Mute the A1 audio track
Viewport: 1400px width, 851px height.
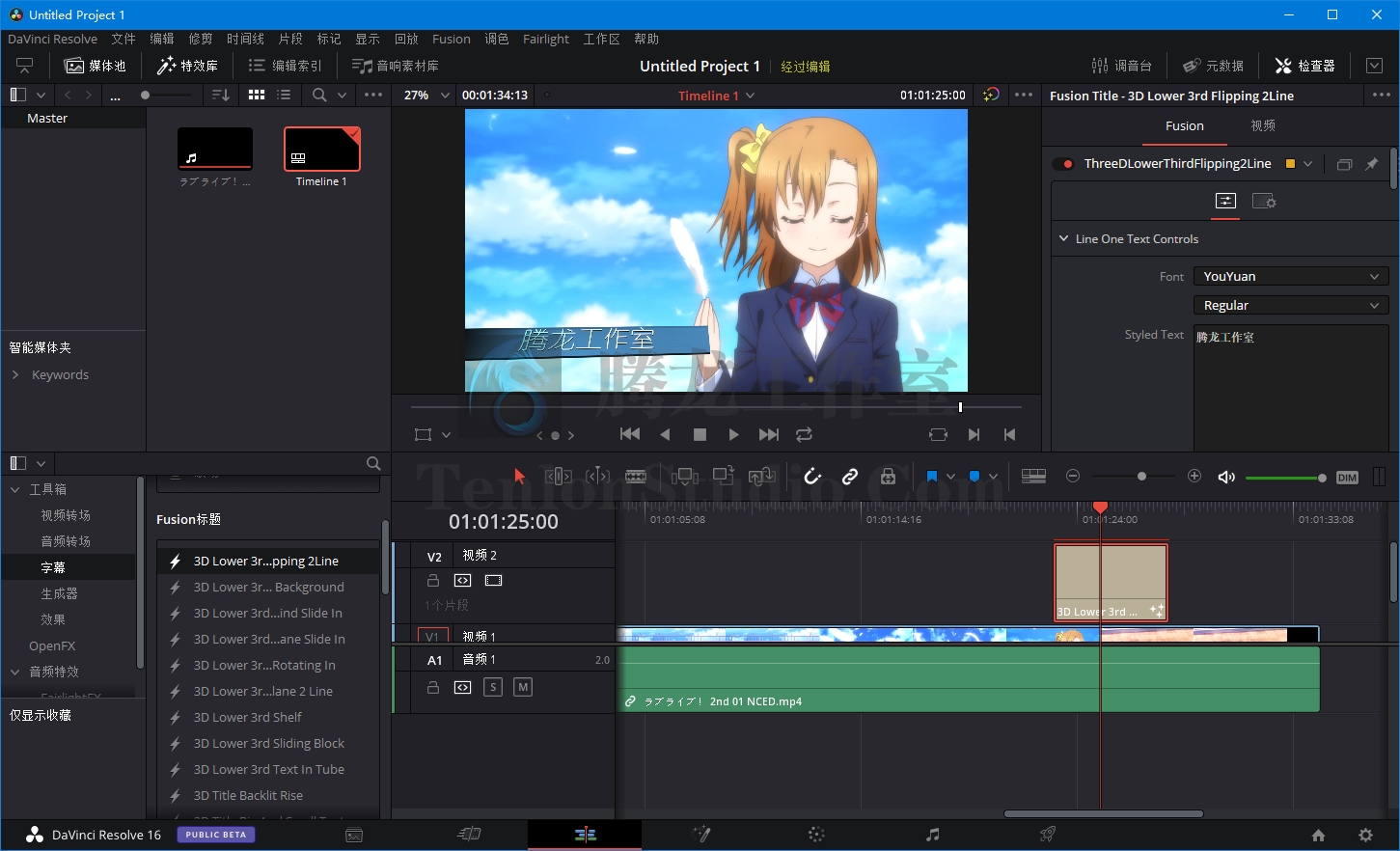pyautogui.click(x=523, y=687)
